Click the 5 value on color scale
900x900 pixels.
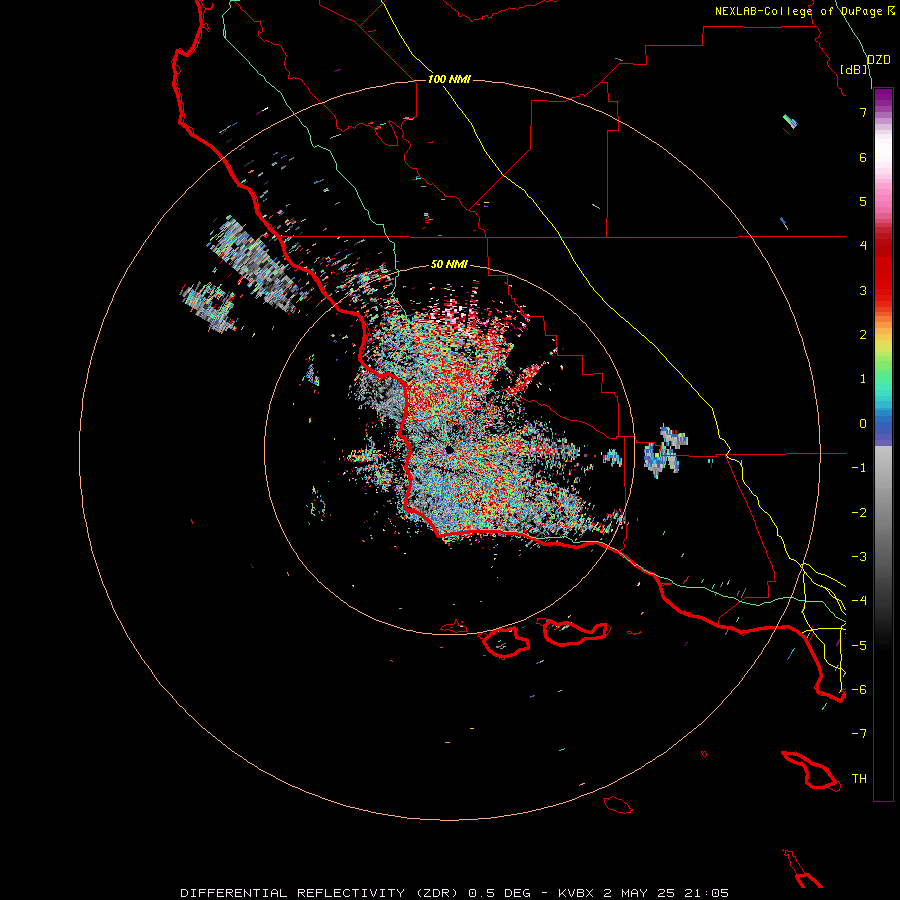tap(863, 201)
